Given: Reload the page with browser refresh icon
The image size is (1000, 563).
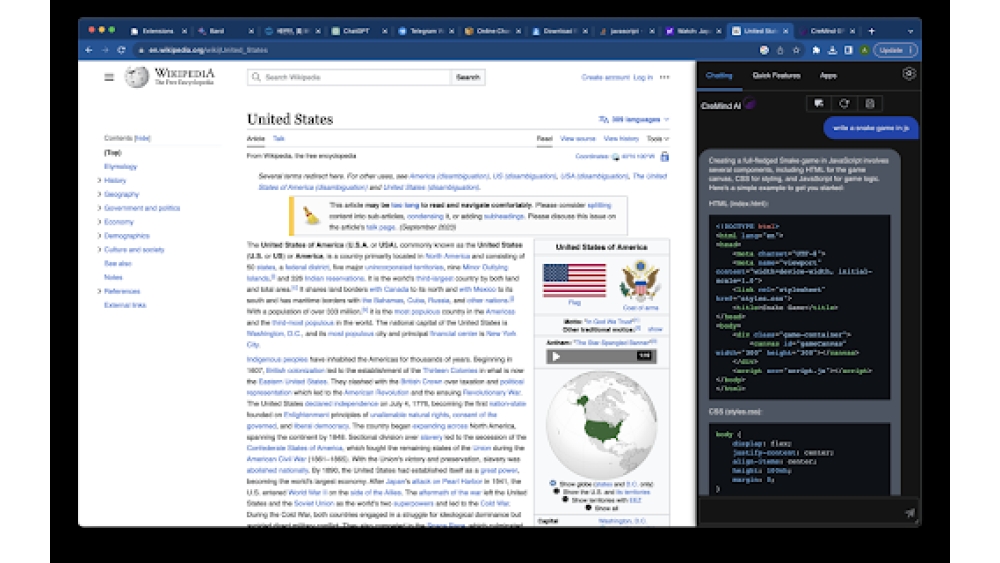Looking at the screenshot, I should coord(121,50).
